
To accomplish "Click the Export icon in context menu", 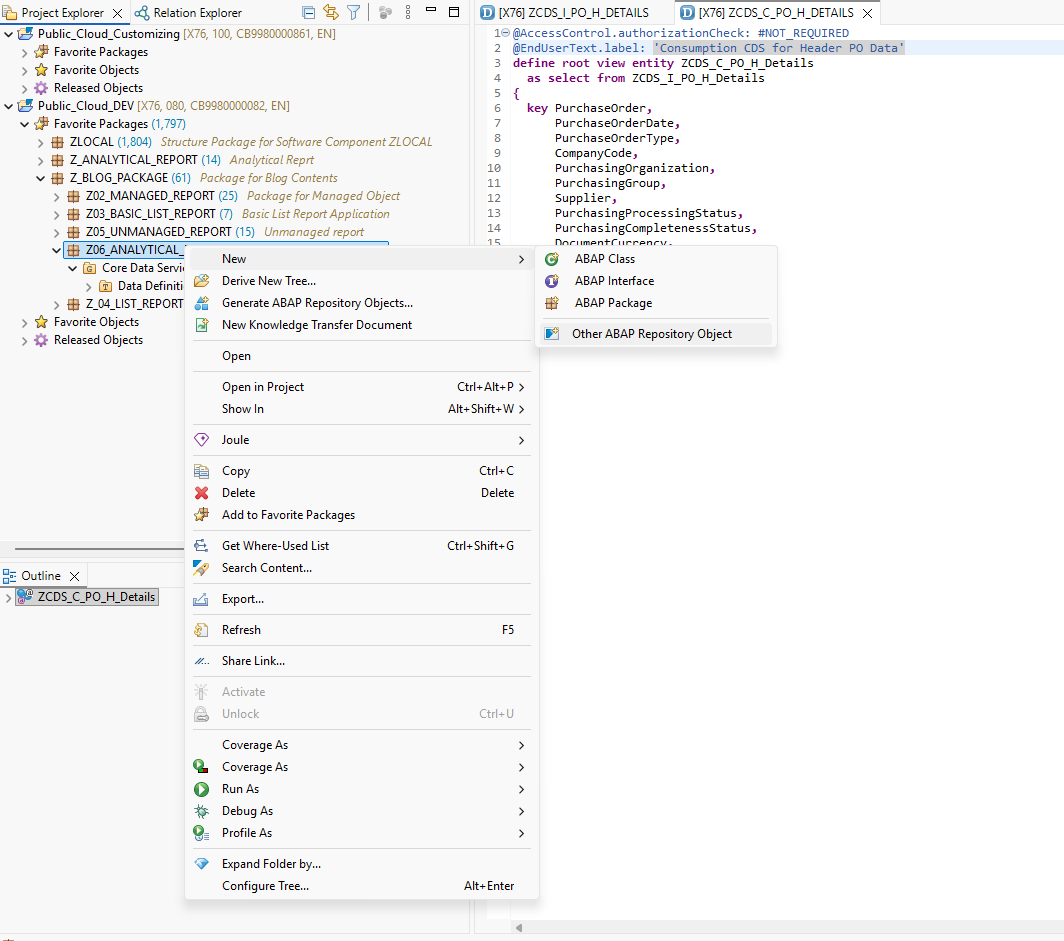I will (202, 599).
